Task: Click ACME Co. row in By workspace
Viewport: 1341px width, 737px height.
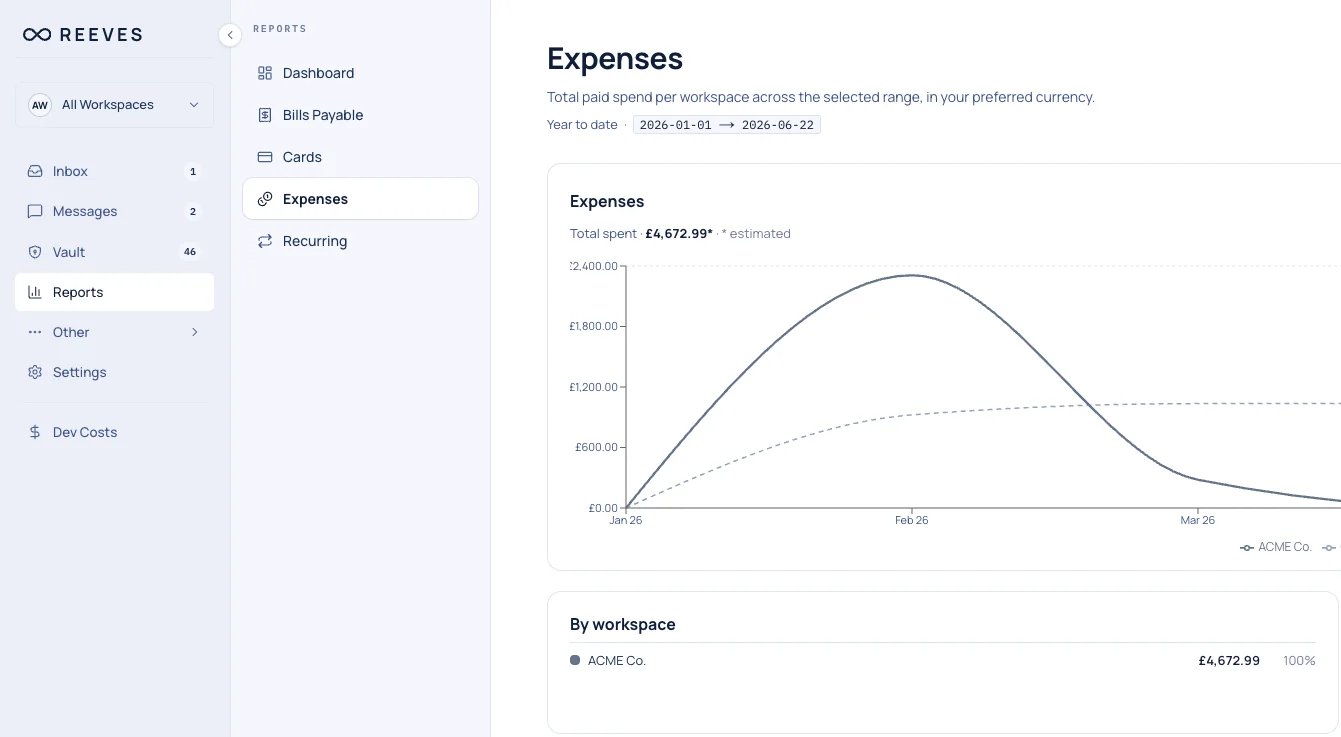Action: coord(943,661)
